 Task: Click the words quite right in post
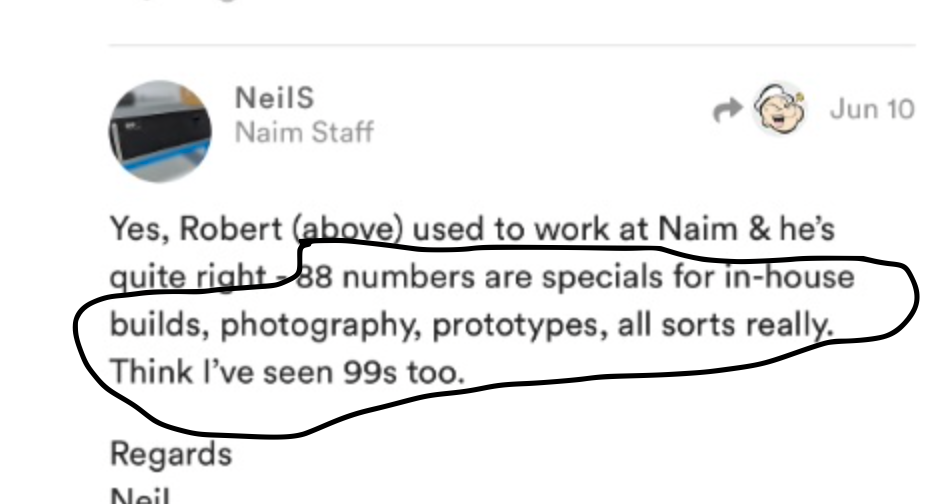pyautogui.click(x=188, y=278)
